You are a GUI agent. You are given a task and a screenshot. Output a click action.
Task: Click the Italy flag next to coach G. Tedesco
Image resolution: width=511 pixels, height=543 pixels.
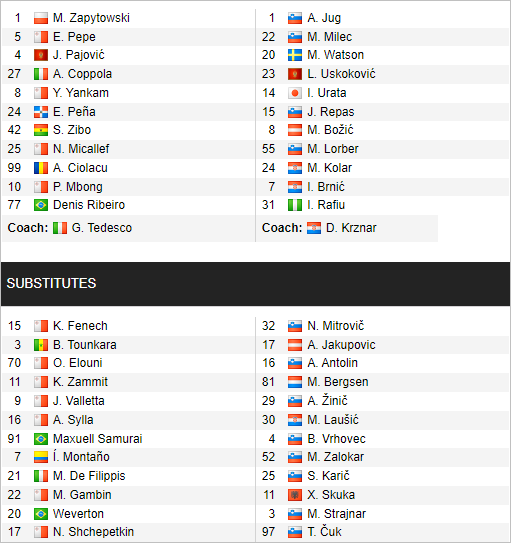pos(60,228)
